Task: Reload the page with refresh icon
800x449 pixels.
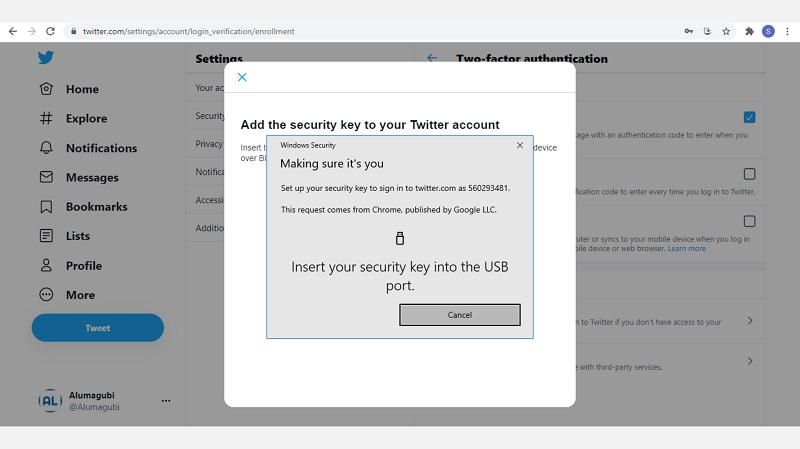Action: (x=50, y=31)
